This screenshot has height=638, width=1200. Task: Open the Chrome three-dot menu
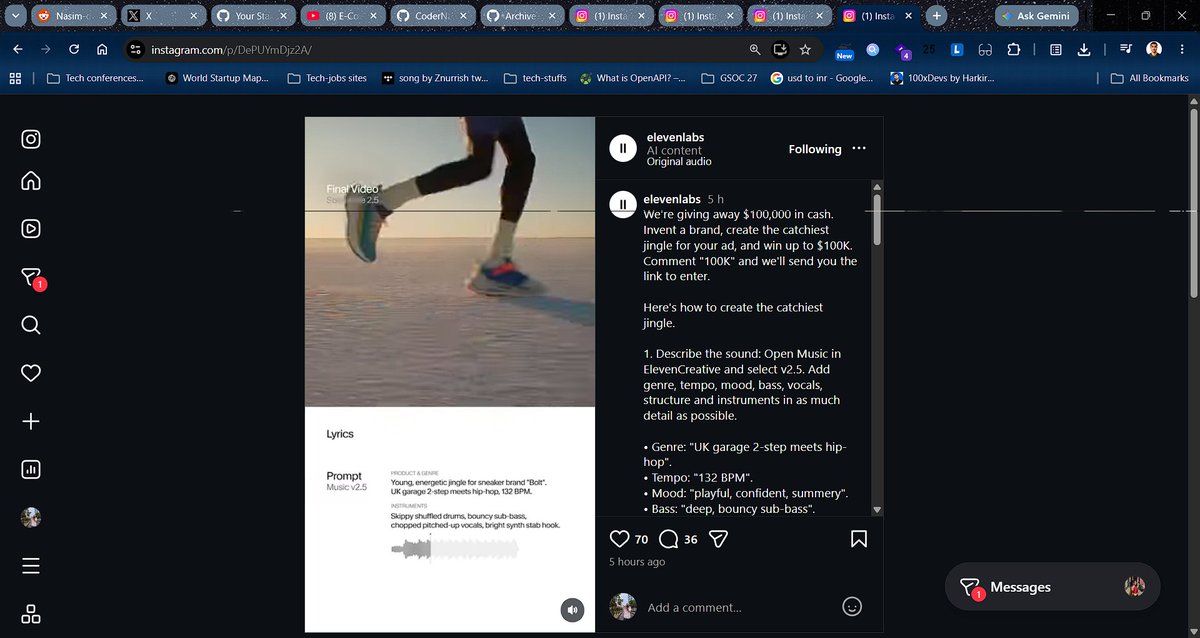pos(1182,49)
